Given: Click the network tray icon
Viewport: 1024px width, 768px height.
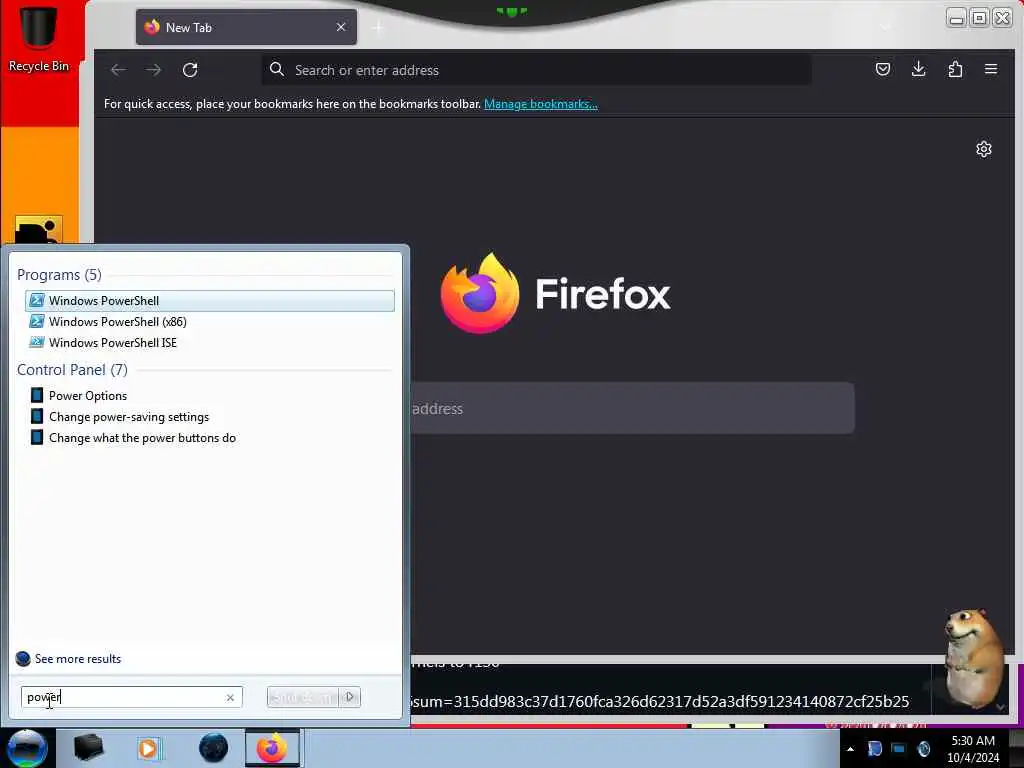Looking at the screenshot, I should (899, 749).
